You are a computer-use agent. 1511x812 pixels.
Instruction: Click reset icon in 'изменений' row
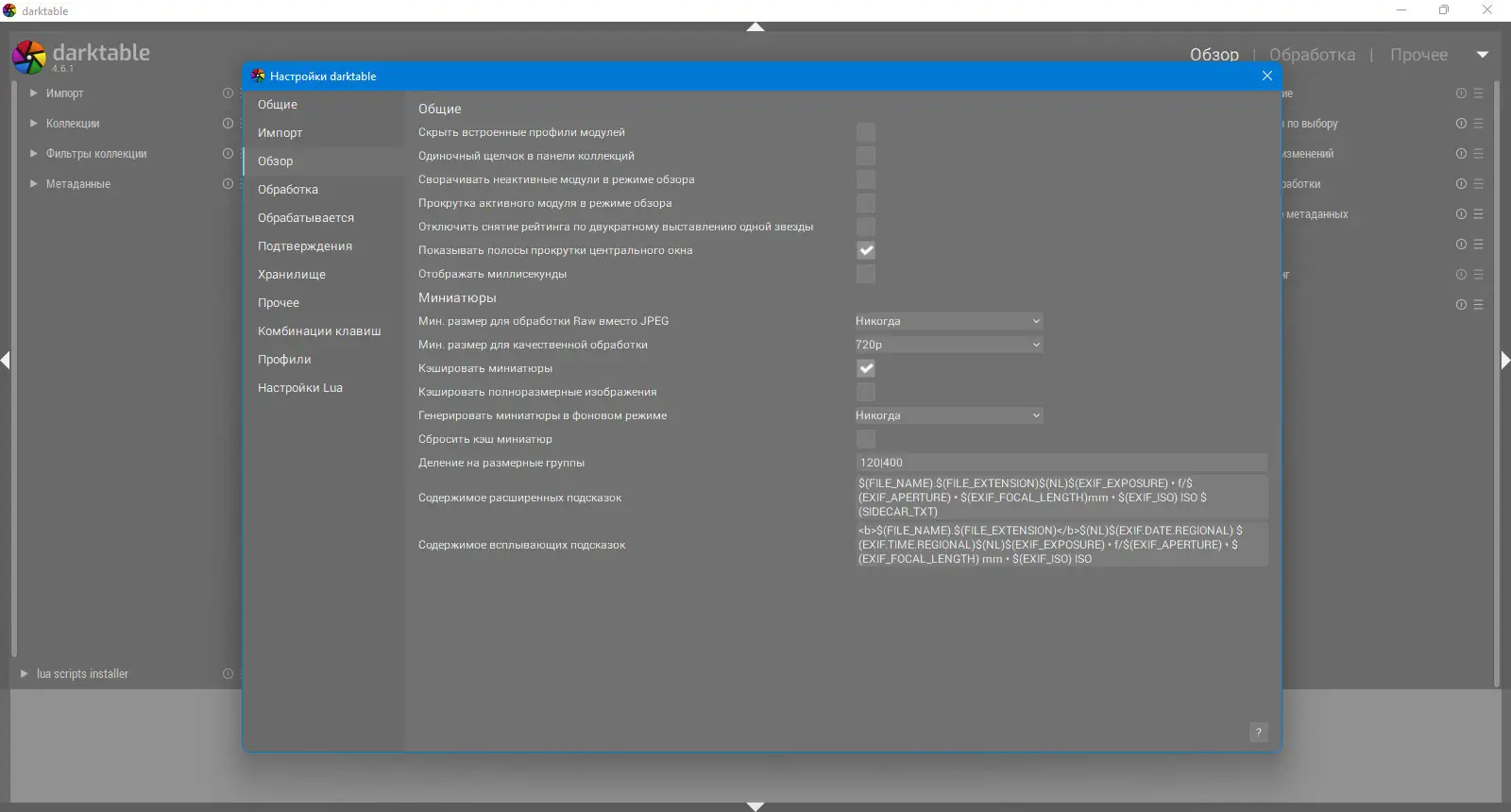(1461, 154)
